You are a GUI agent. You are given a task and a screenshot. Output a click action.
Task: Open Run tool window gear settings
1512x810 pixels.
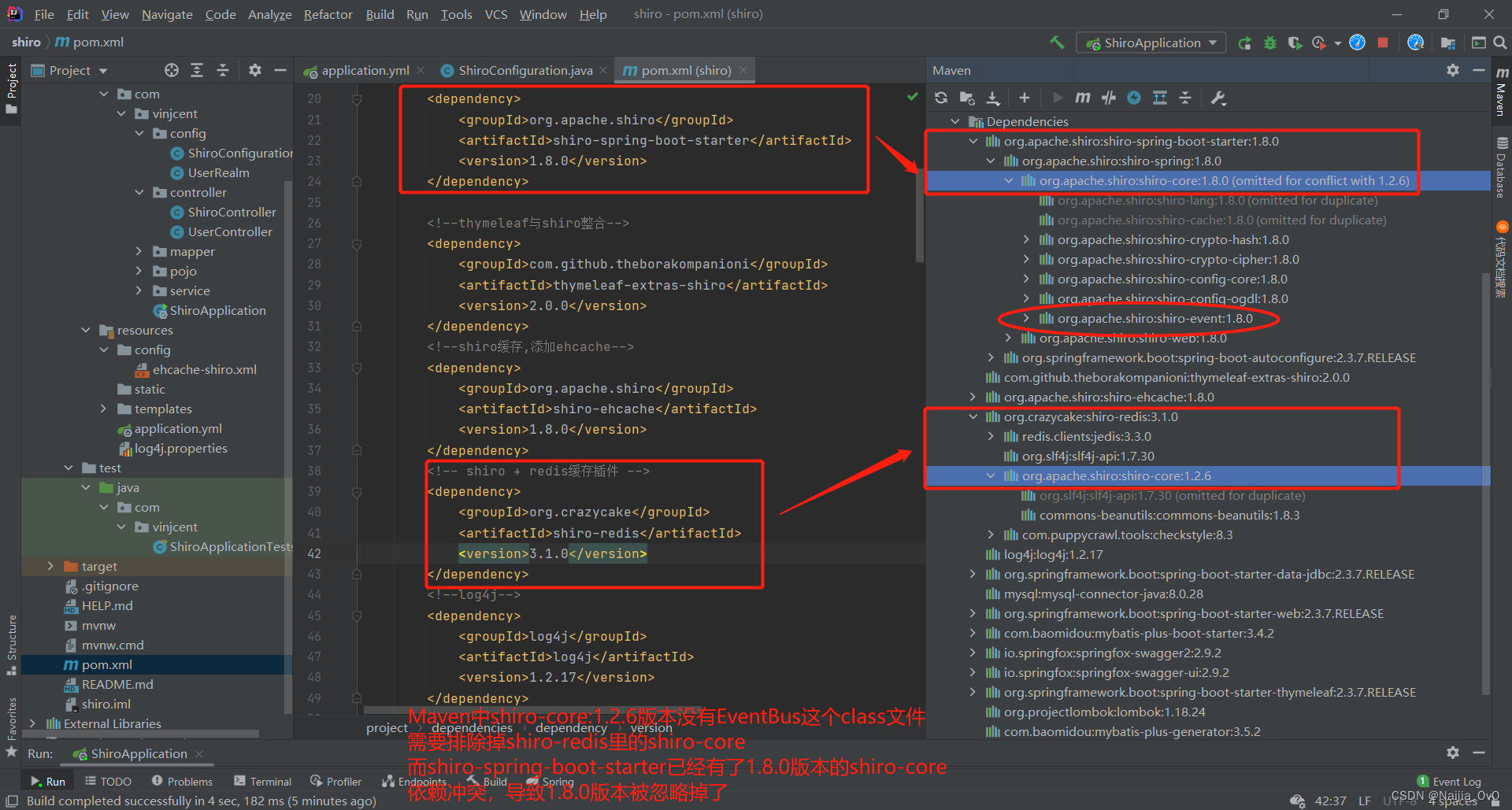[1453, 753]
